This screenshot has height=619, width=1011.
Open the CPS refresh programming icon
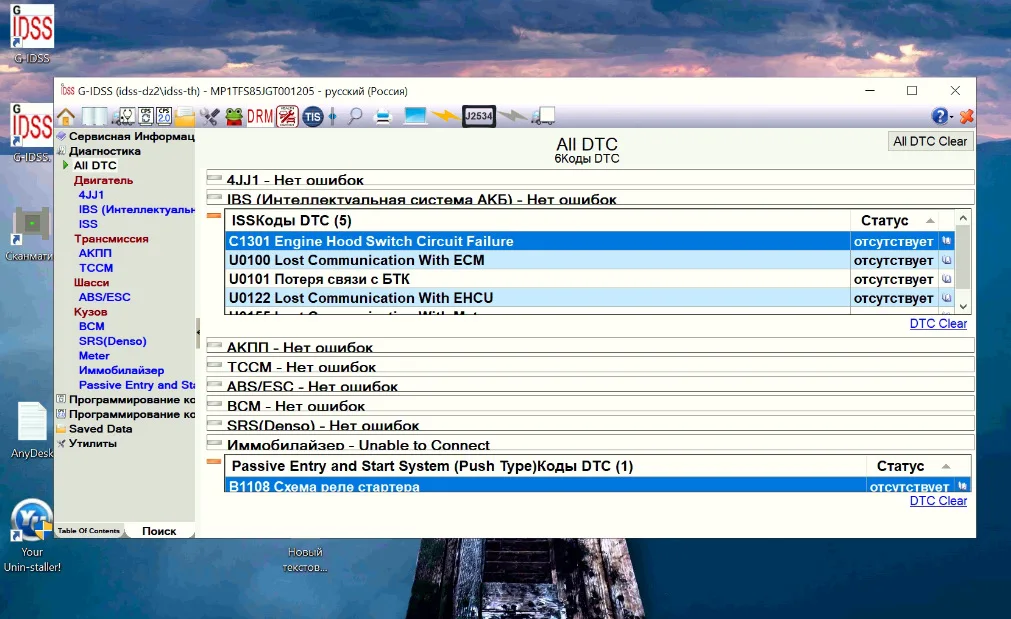146,116
